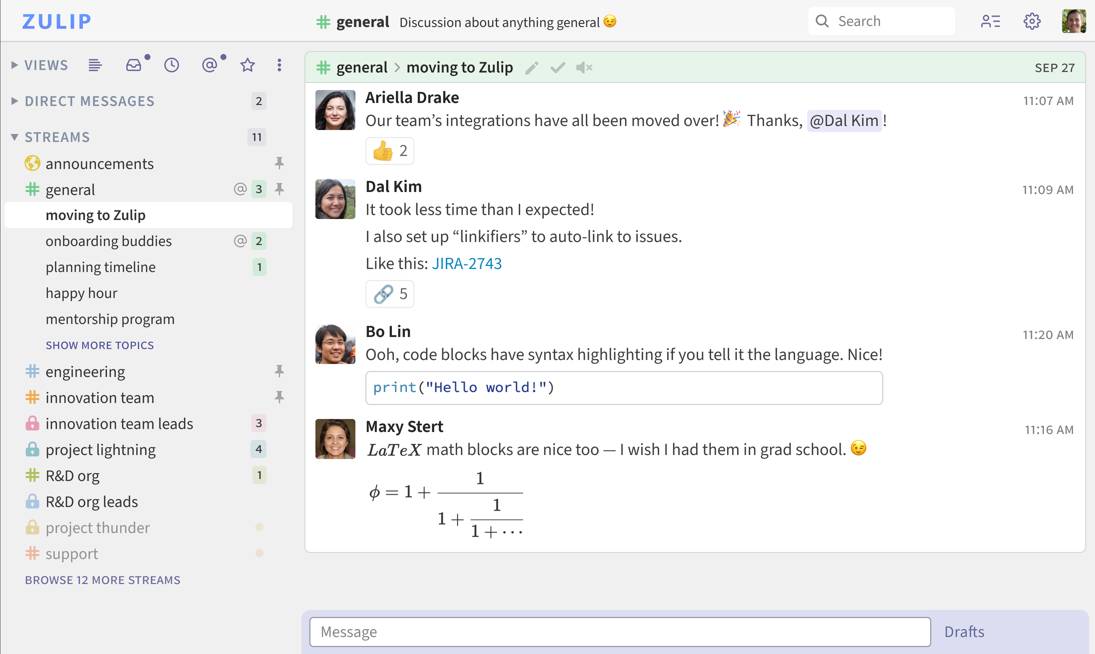The image size is (1095, 654).
Task: Mark the topic resolved with the checkmark
Action: 558,67
